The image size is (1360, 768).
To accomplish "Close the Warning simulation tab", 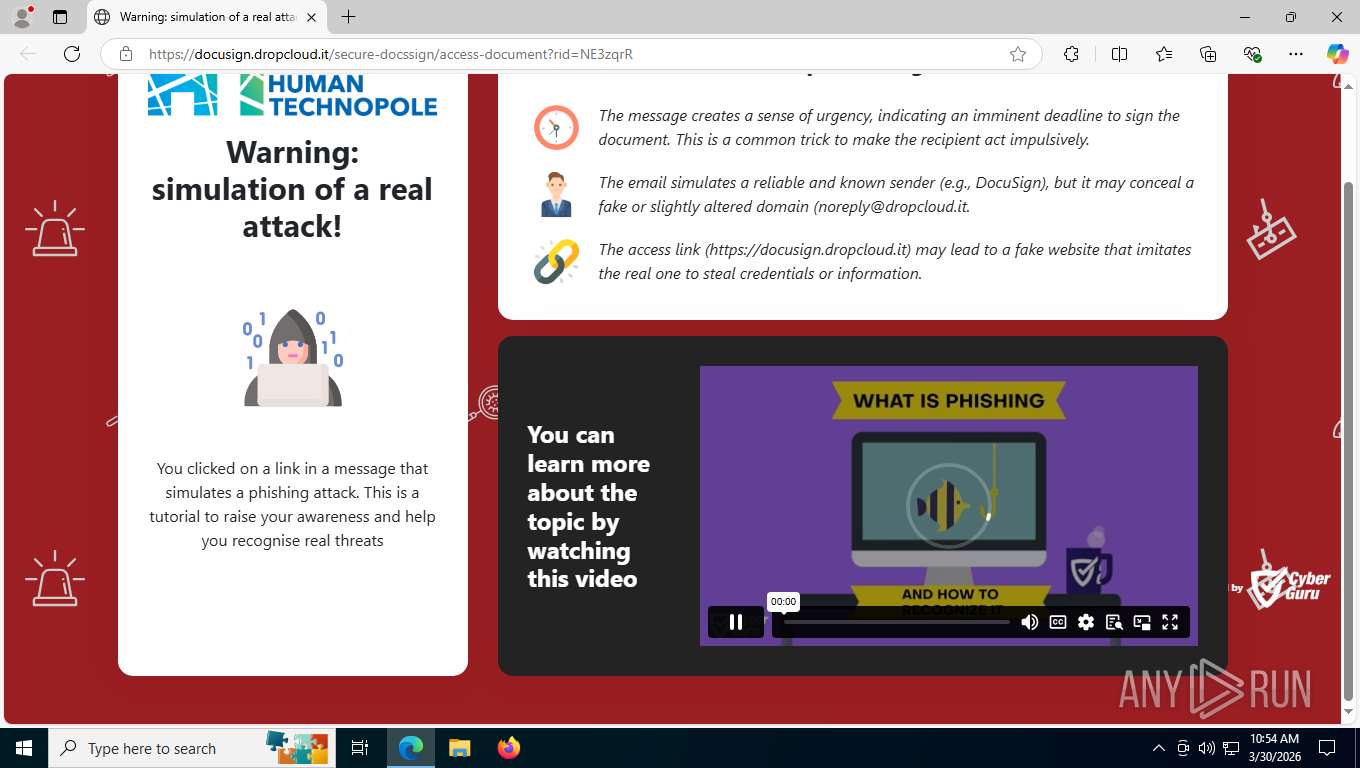I will coord(311,17).
